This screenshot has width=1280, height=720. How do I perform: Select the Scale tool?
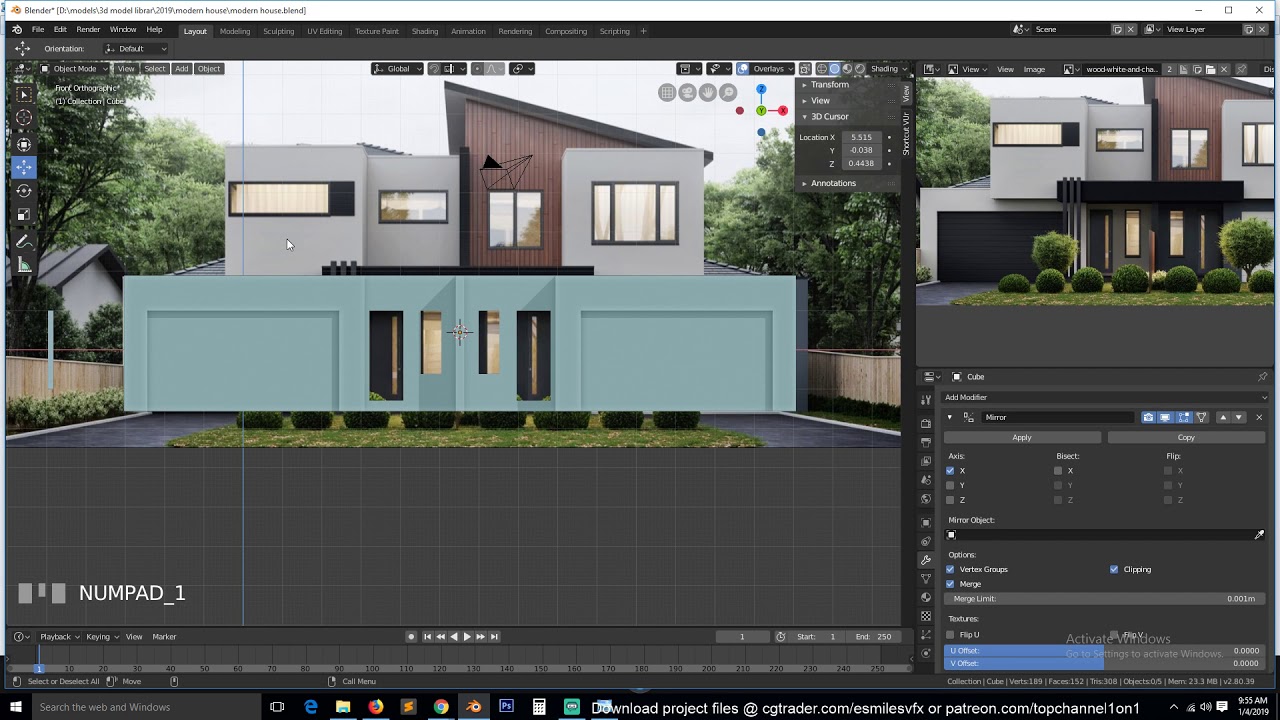pyautogui.click(x=24, y=215)
